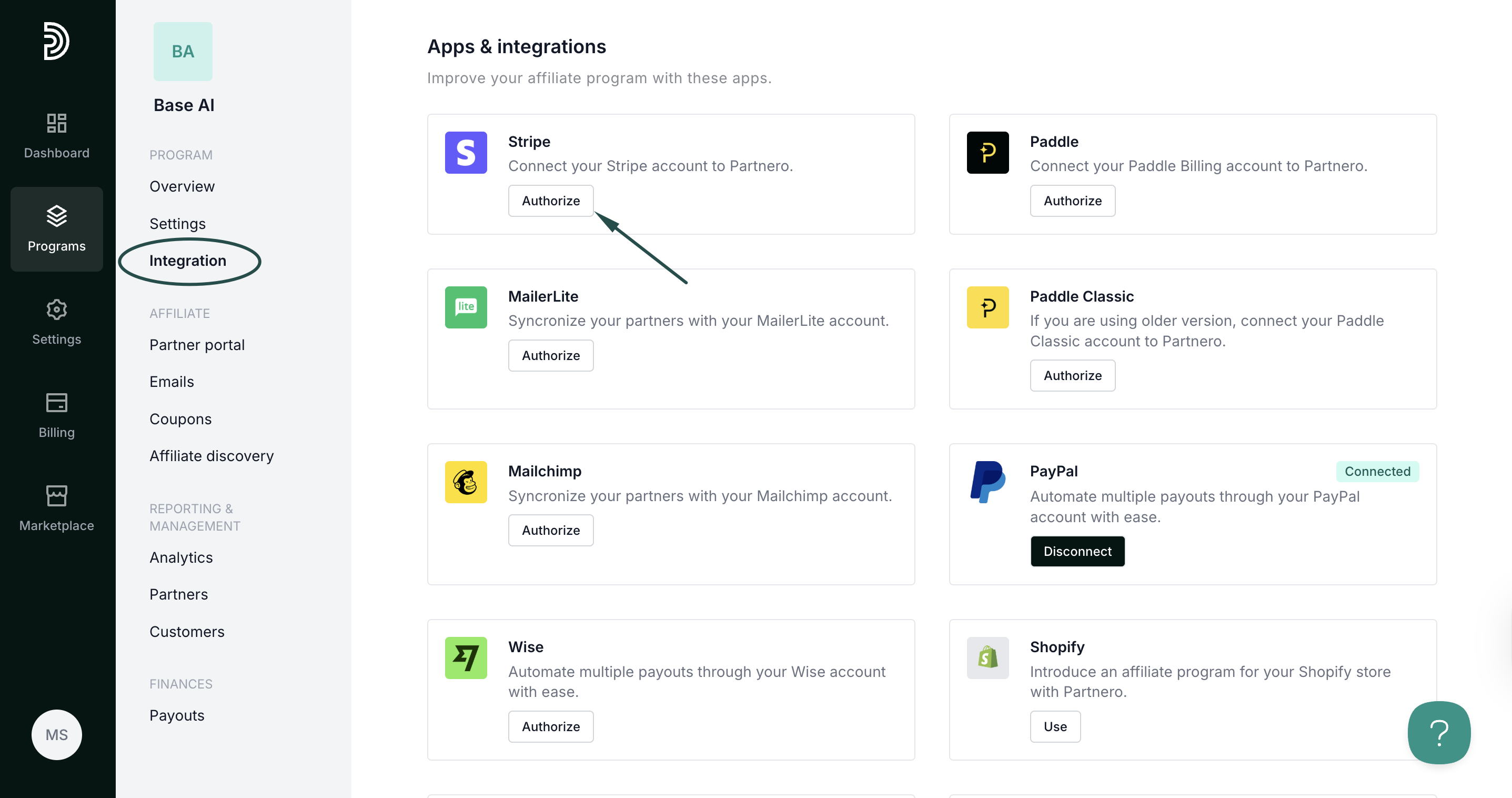Authorize the Mailchimp integration
This screenshot has height=798, width=1512.
pos(551,530)
